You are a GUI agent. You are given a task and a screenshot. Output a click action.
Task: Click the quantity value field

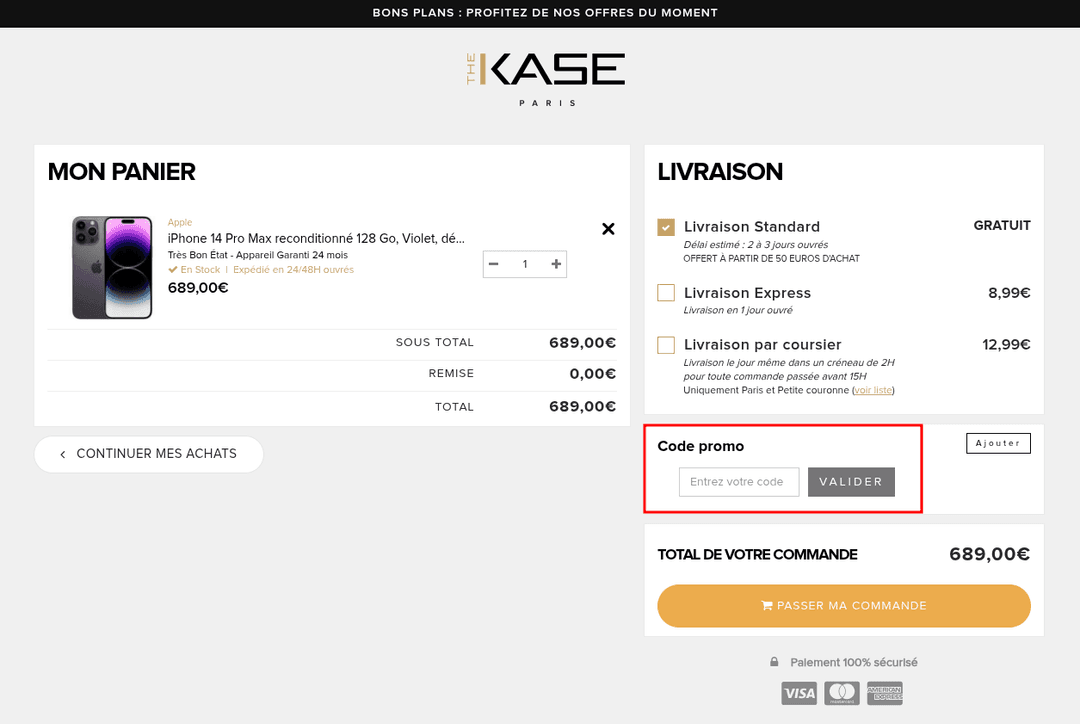525,264
